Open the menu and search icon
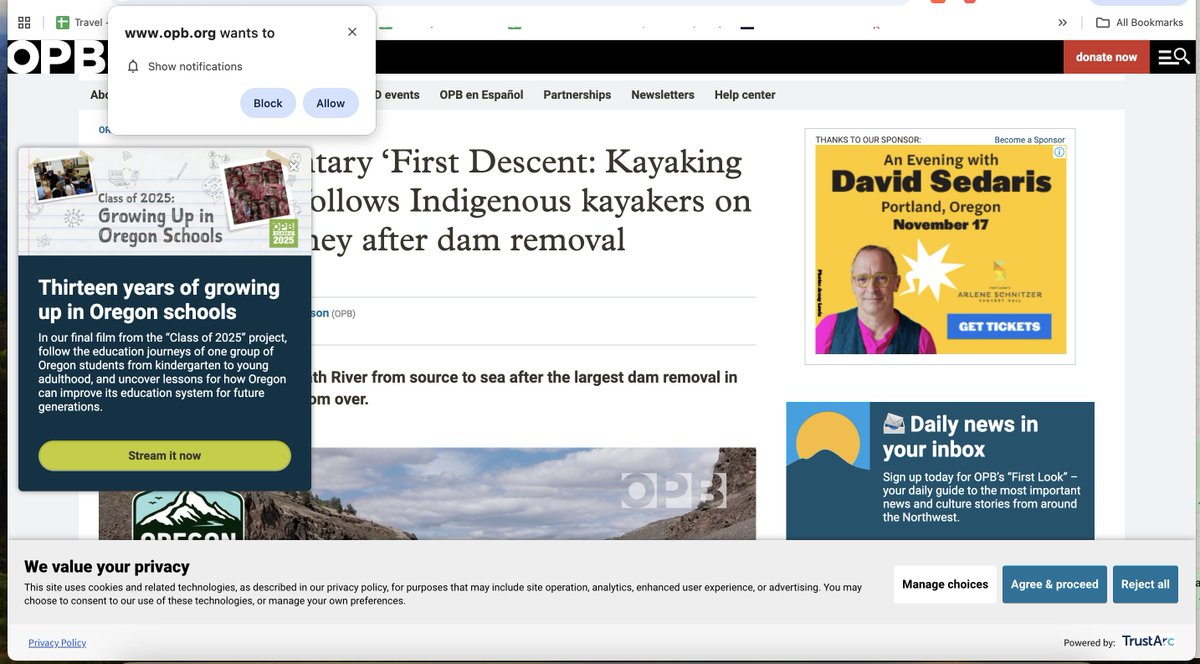This screenshot has height=664, width=1200. pos(1173,57)
